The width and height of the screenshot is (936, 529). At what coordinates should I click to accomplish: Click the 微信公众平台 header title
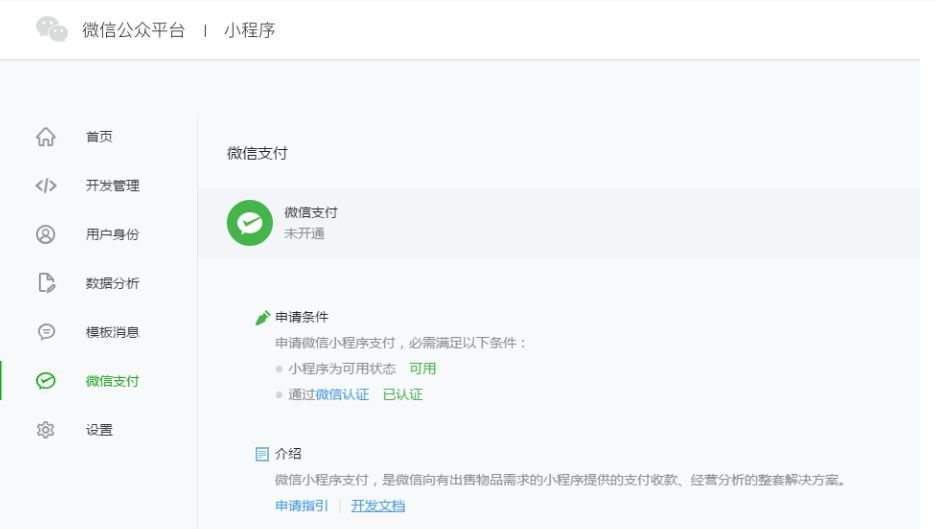click(x=134, y=30)
